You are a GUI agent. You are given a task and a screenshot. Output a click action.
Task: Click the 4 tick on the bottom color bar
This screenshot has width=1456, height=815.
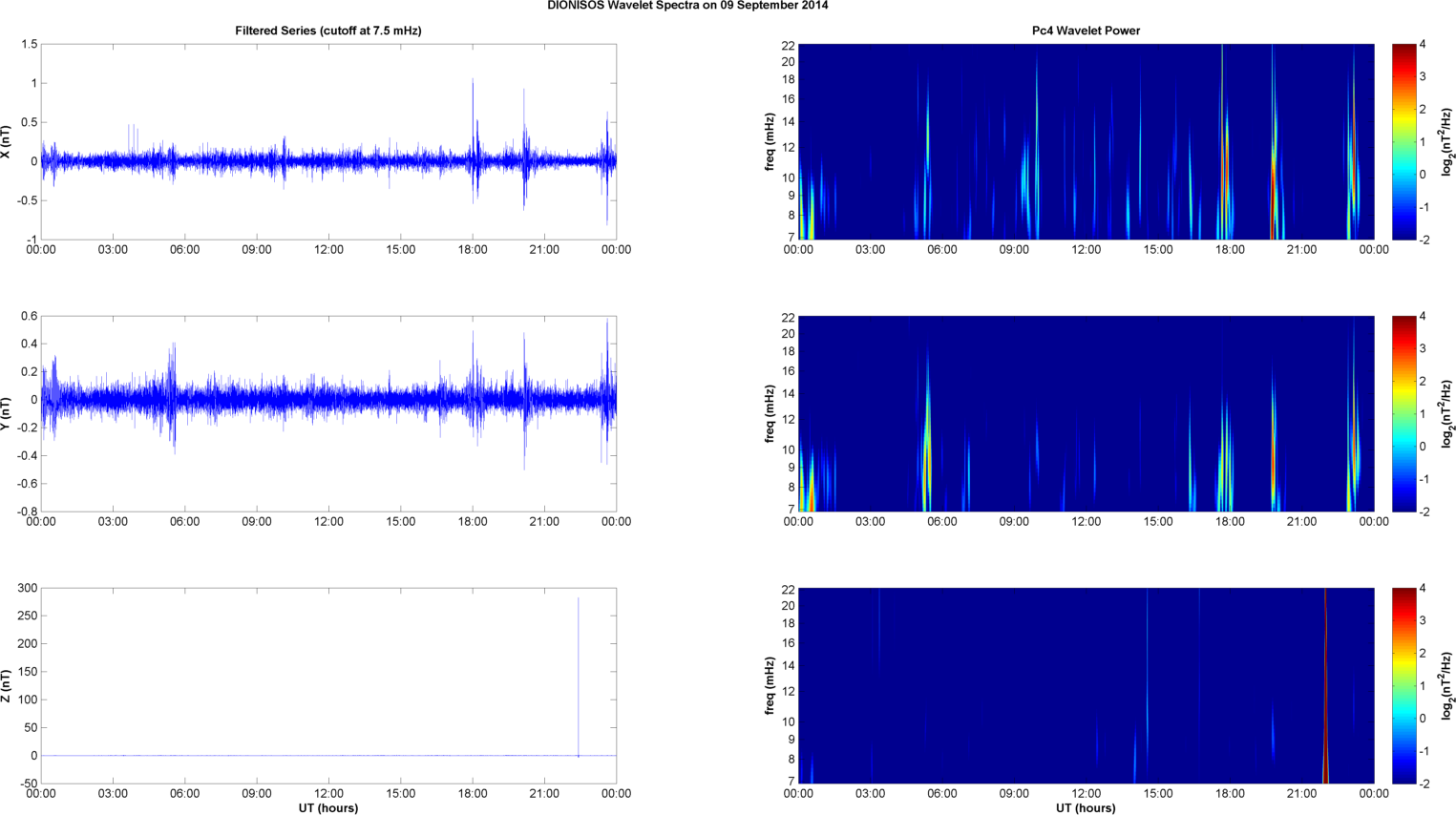(x=1423, y=589)
